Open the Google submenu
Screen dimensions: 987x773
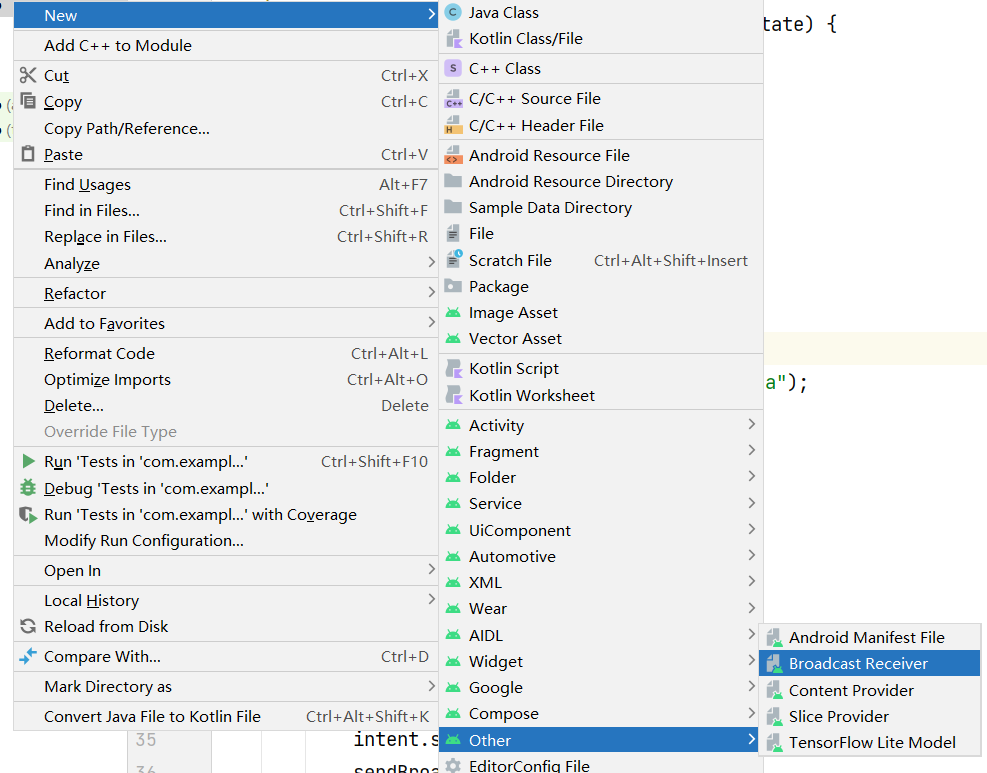601,687
